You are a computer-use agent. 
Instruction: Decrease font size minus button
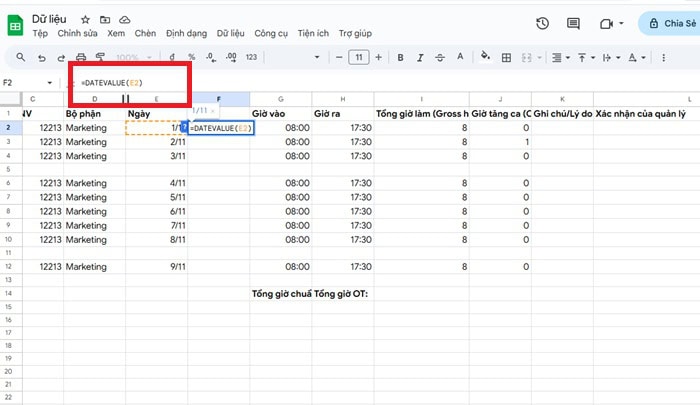coord(339,57)
